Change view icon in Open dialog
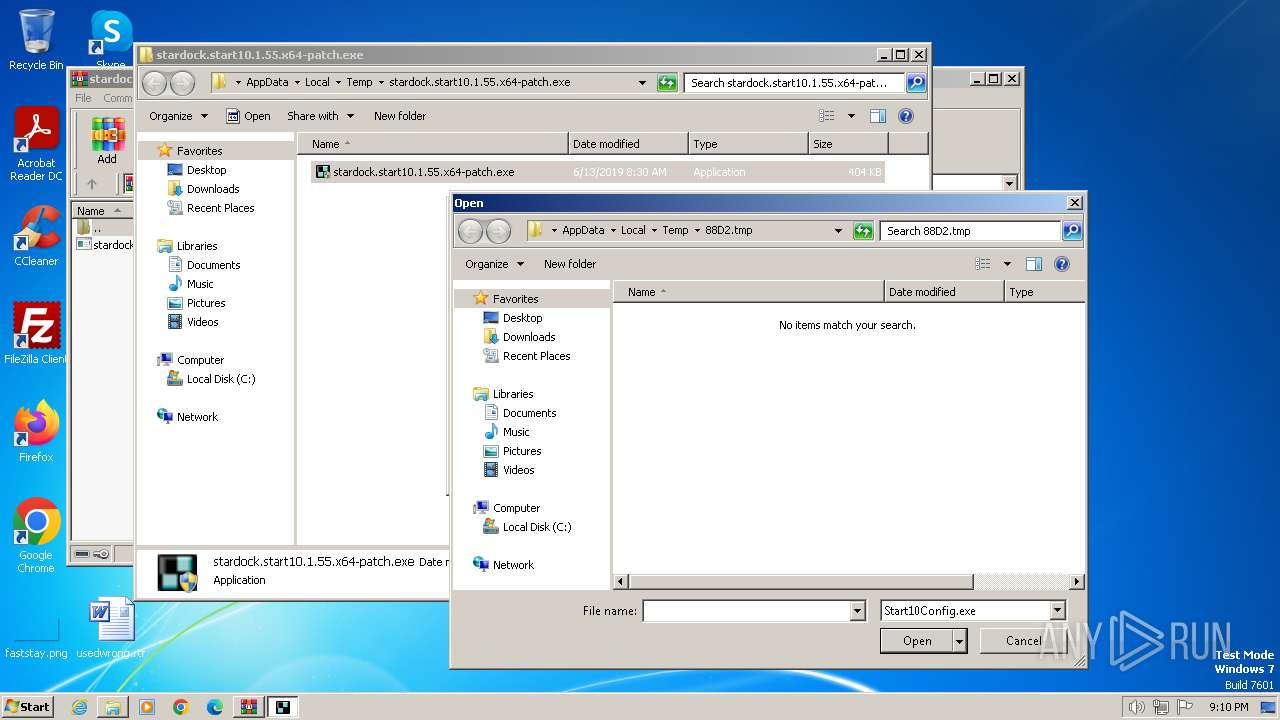This screenshot has width=1280, height=720. click(x=983, y=264)
